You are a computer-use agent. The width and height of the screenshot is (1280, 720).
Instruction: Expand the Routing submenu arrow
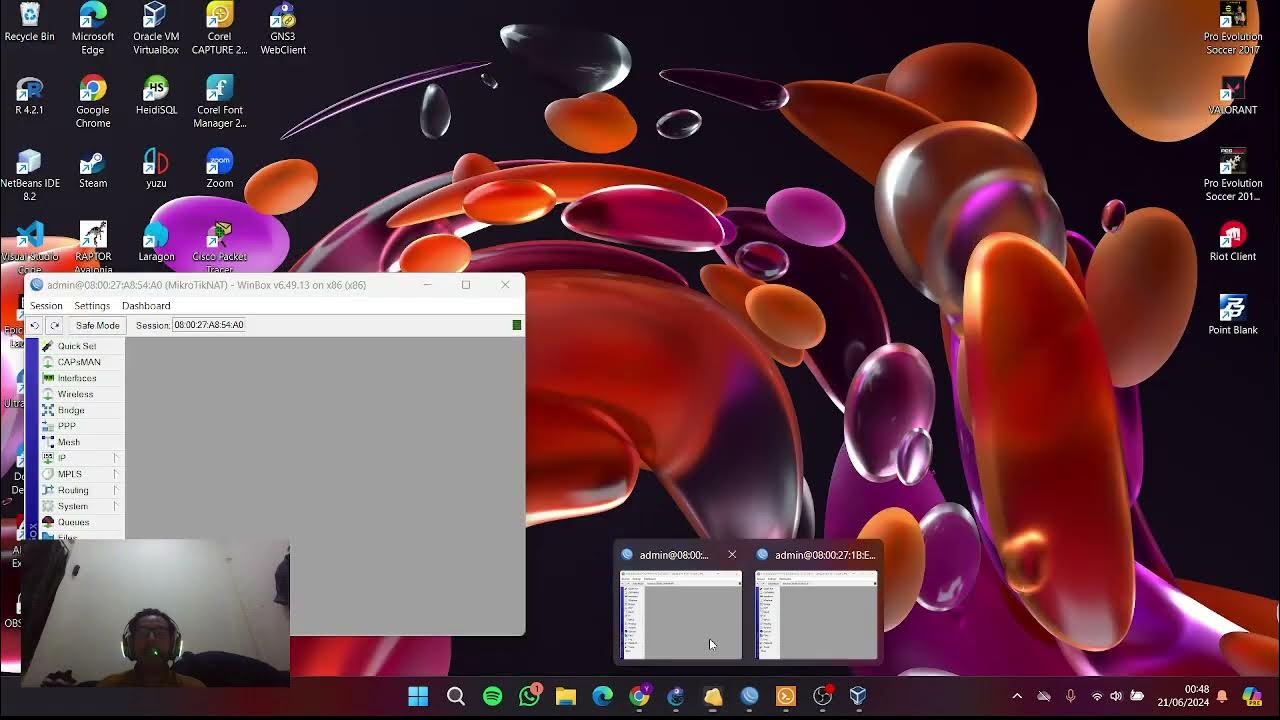click(x=115, y=490)
